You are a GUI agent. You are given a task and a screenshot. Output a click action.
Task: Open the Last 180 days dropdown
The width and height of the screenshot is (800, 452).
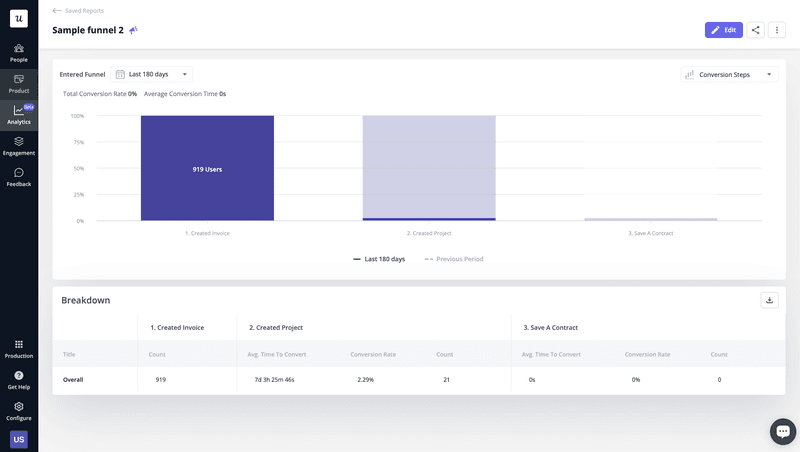pos(152,74)
